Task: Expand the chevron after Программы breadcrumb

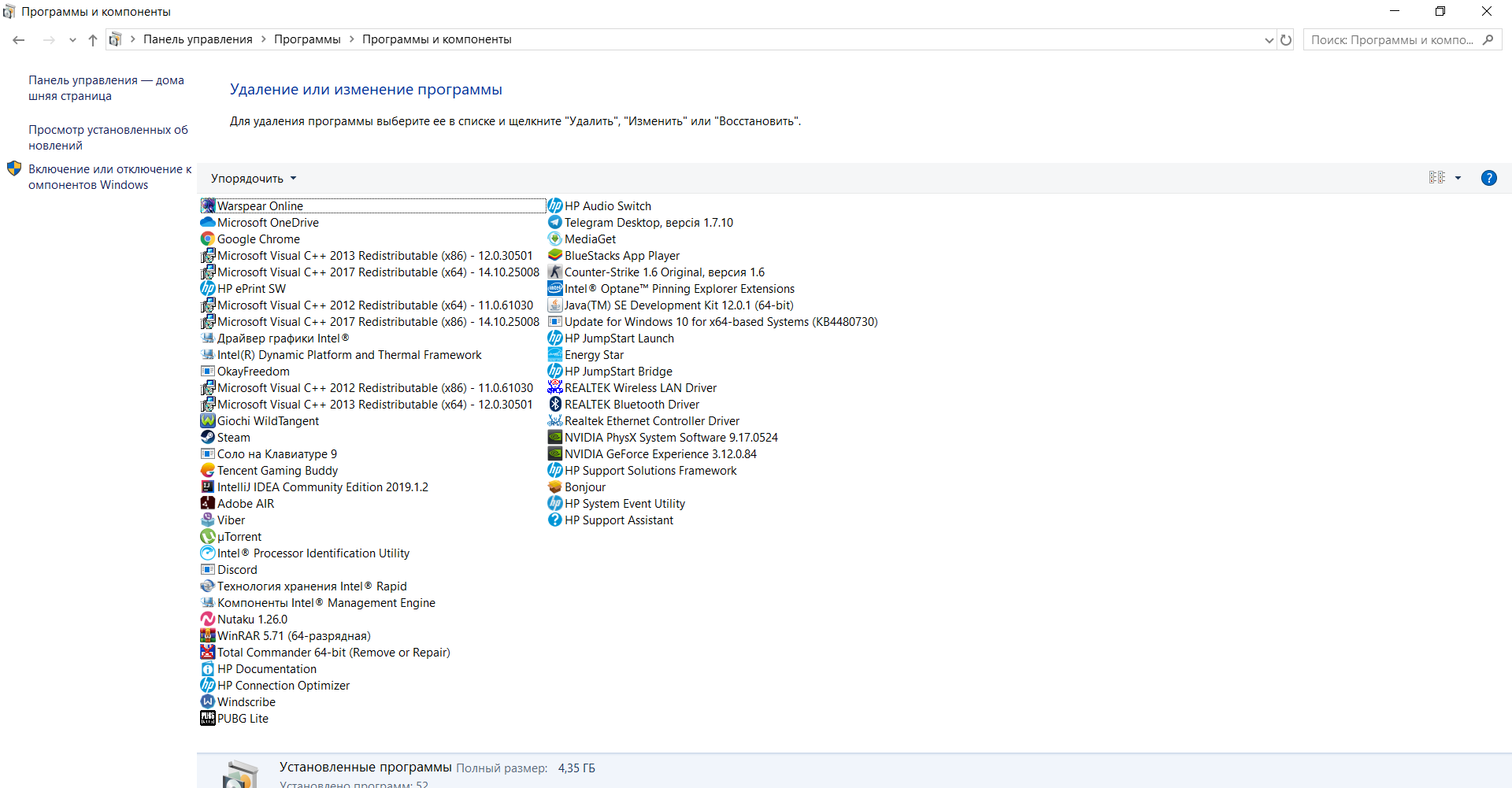Action: pyautogui.click(x=351, y=39)
